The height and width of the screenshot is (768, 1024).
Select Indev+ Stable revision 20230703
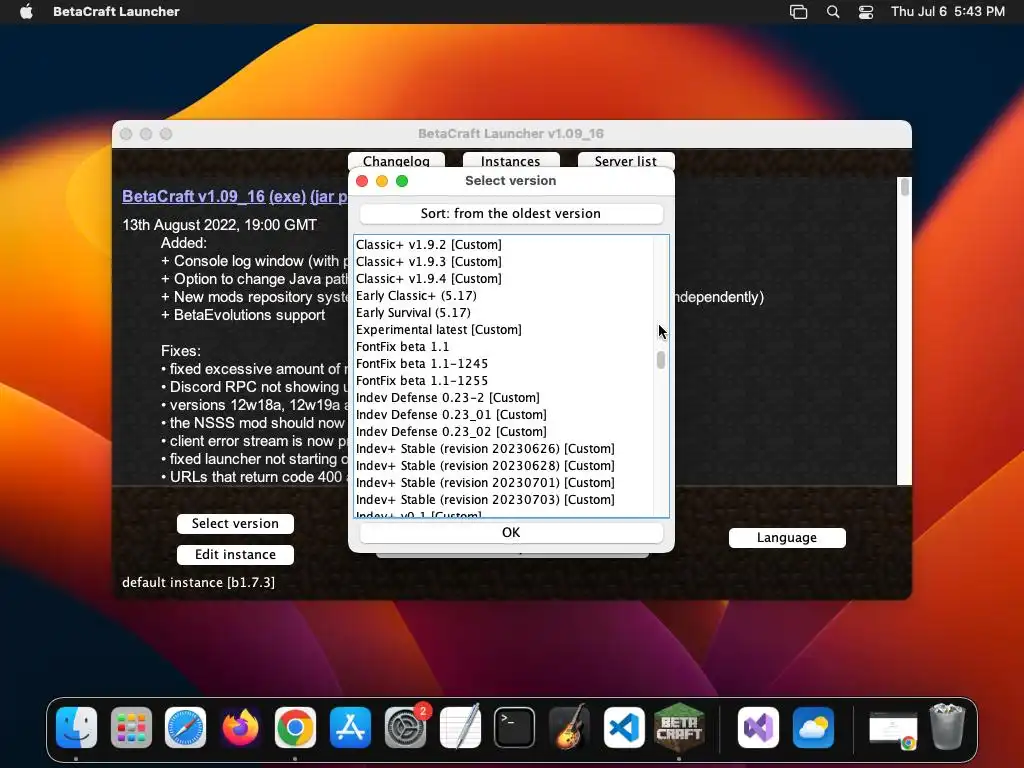point(504,499)
